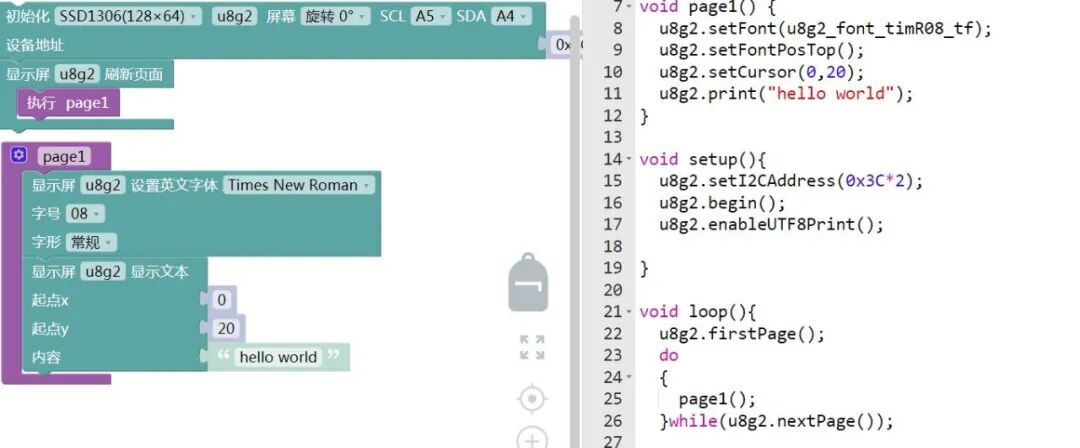The image size is (1080, 448).
Task: Click the start x value field 0
Action: click(222, 300)
